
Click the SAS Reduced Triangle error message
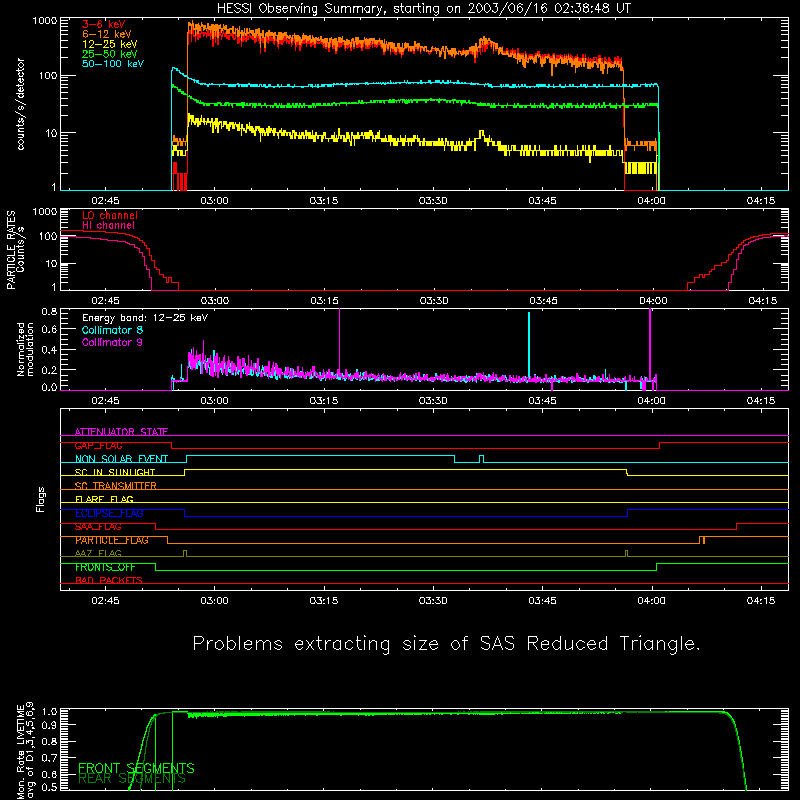[446, 644]
